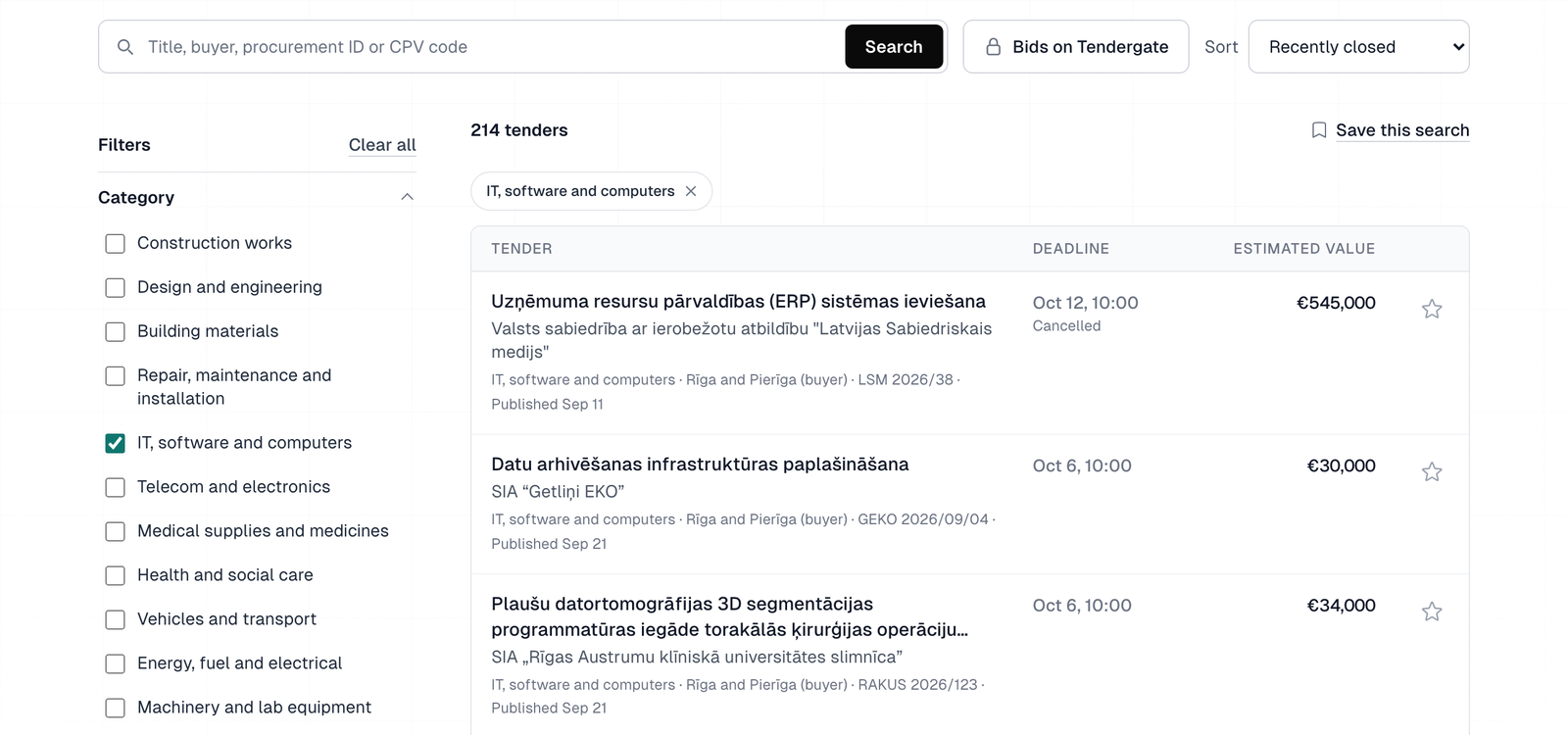Click the Clear all filters link
Image resolution: width=1568 pixels, height=735 pixels.
click(x=382, y=145)
